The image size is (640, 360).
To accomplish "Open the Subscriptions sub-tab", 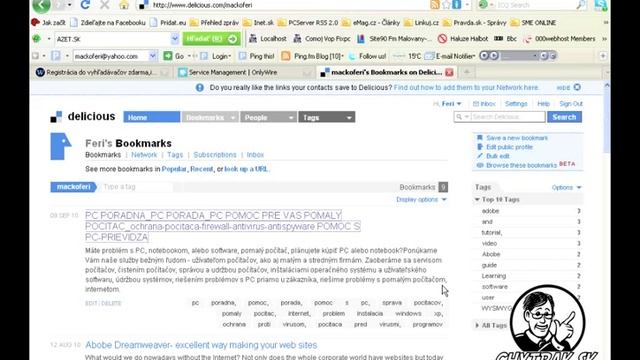I will pos(215,155).
